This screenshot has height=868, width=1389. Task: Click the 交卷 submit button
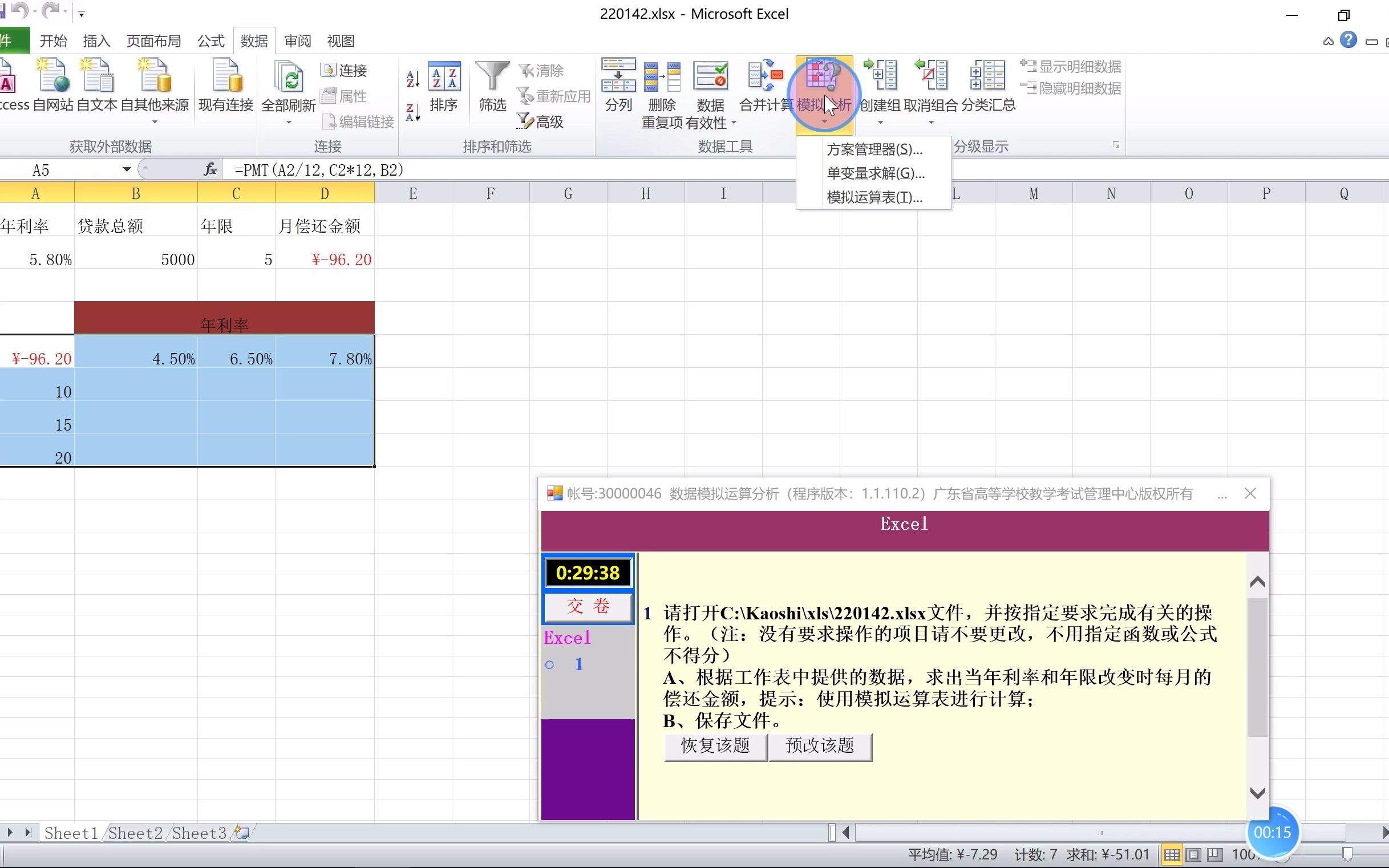[587, 606]
